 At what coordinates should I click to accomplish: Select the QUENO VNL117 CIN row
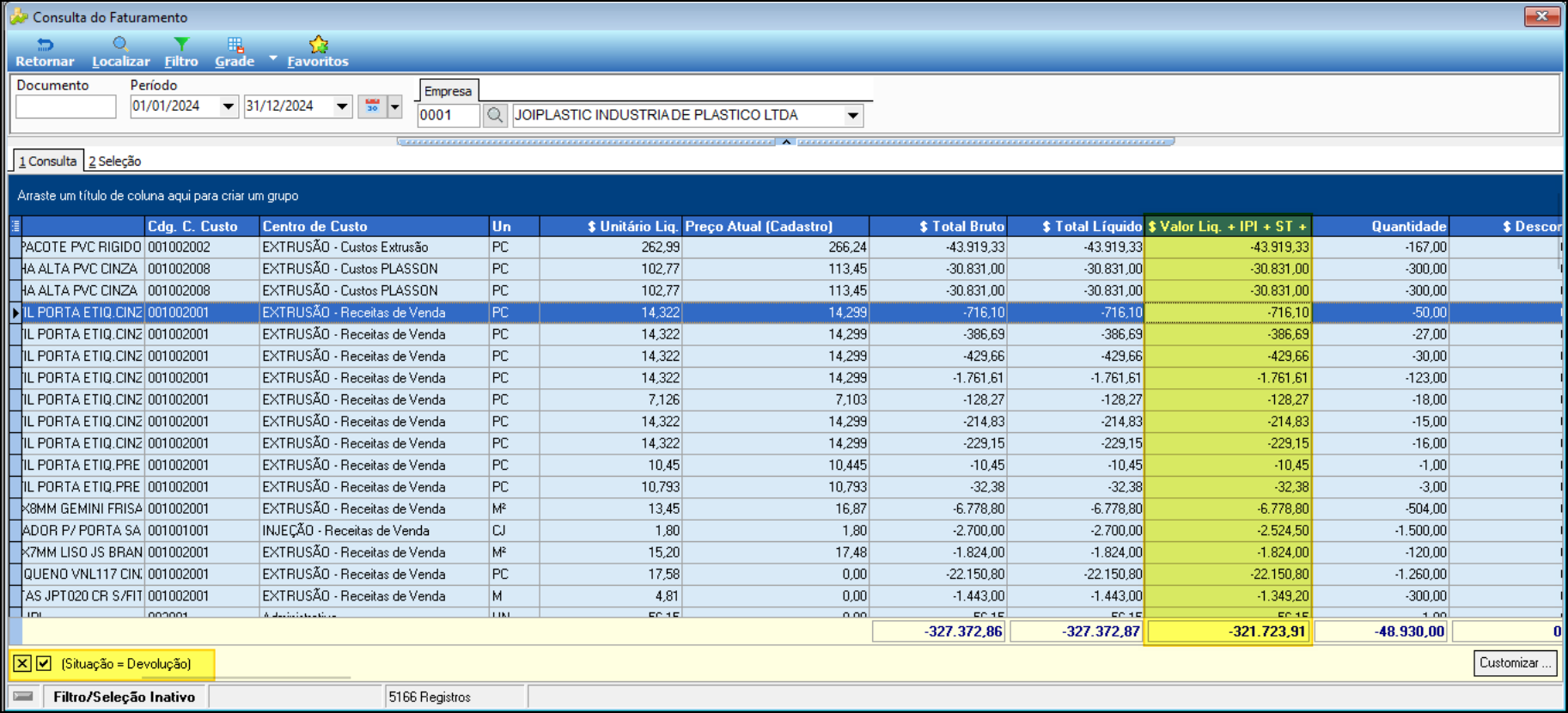[785, 574]
